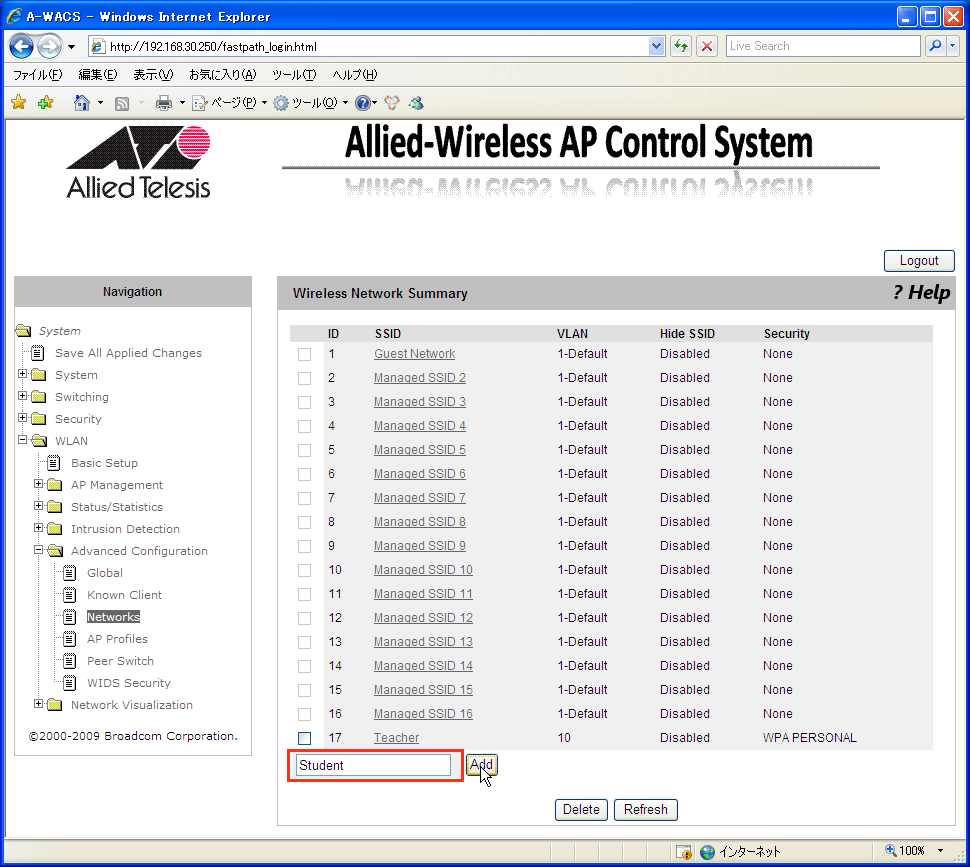Click the WIDS Security page icon
The image size is (970, 867).
70,683
